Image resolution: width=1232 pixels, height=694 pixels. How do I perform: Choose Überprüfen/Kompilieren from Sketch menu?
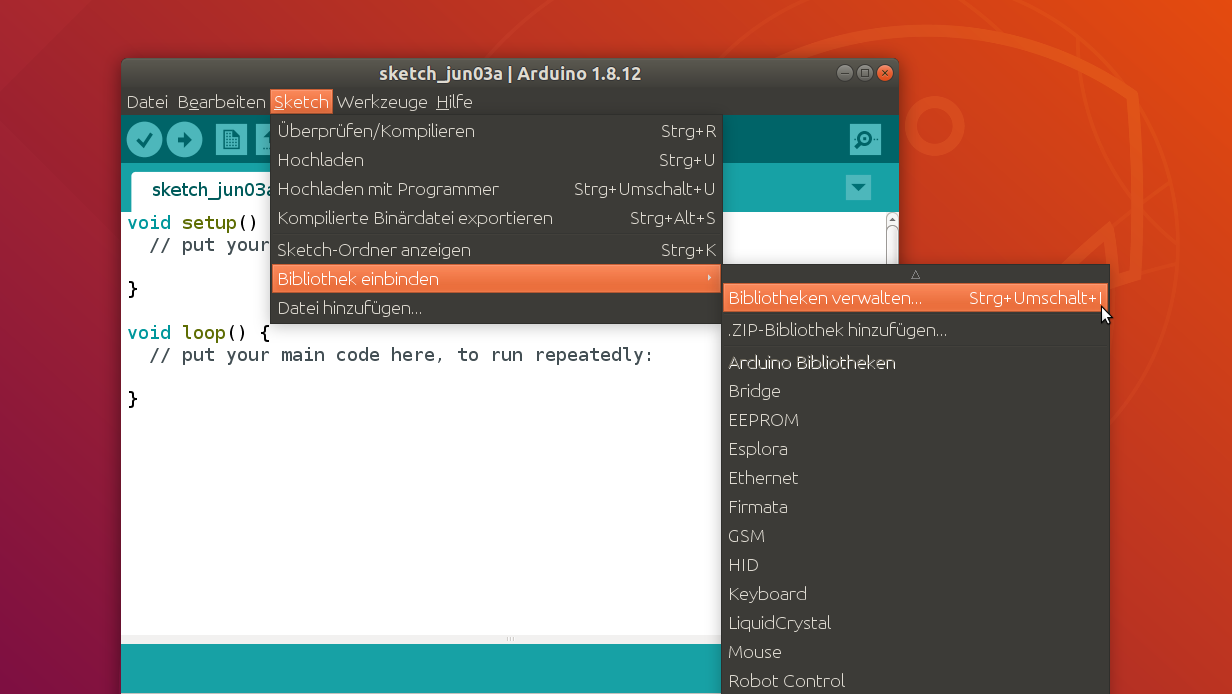click(496, 131)
